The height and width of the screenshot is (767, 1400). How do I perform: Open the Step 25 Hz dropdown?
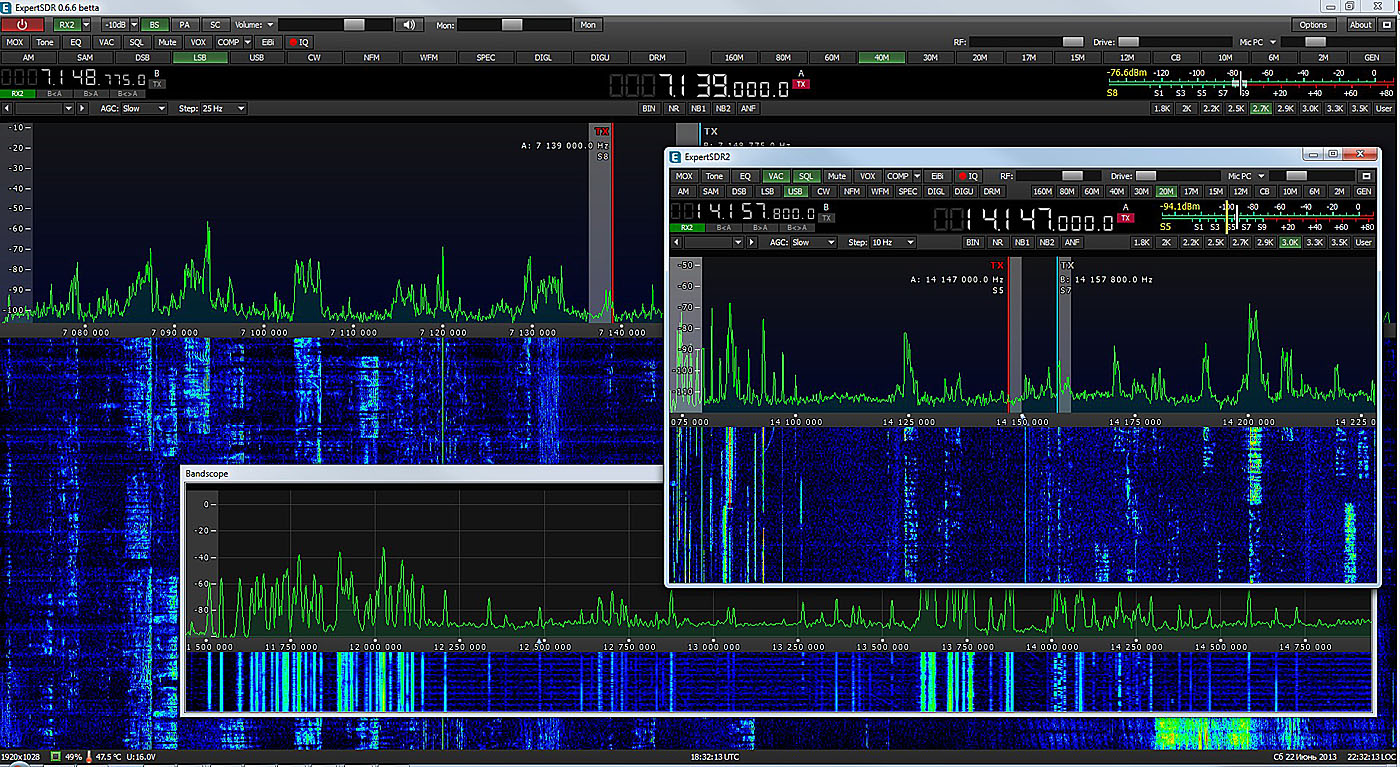(x=222, y=108)
